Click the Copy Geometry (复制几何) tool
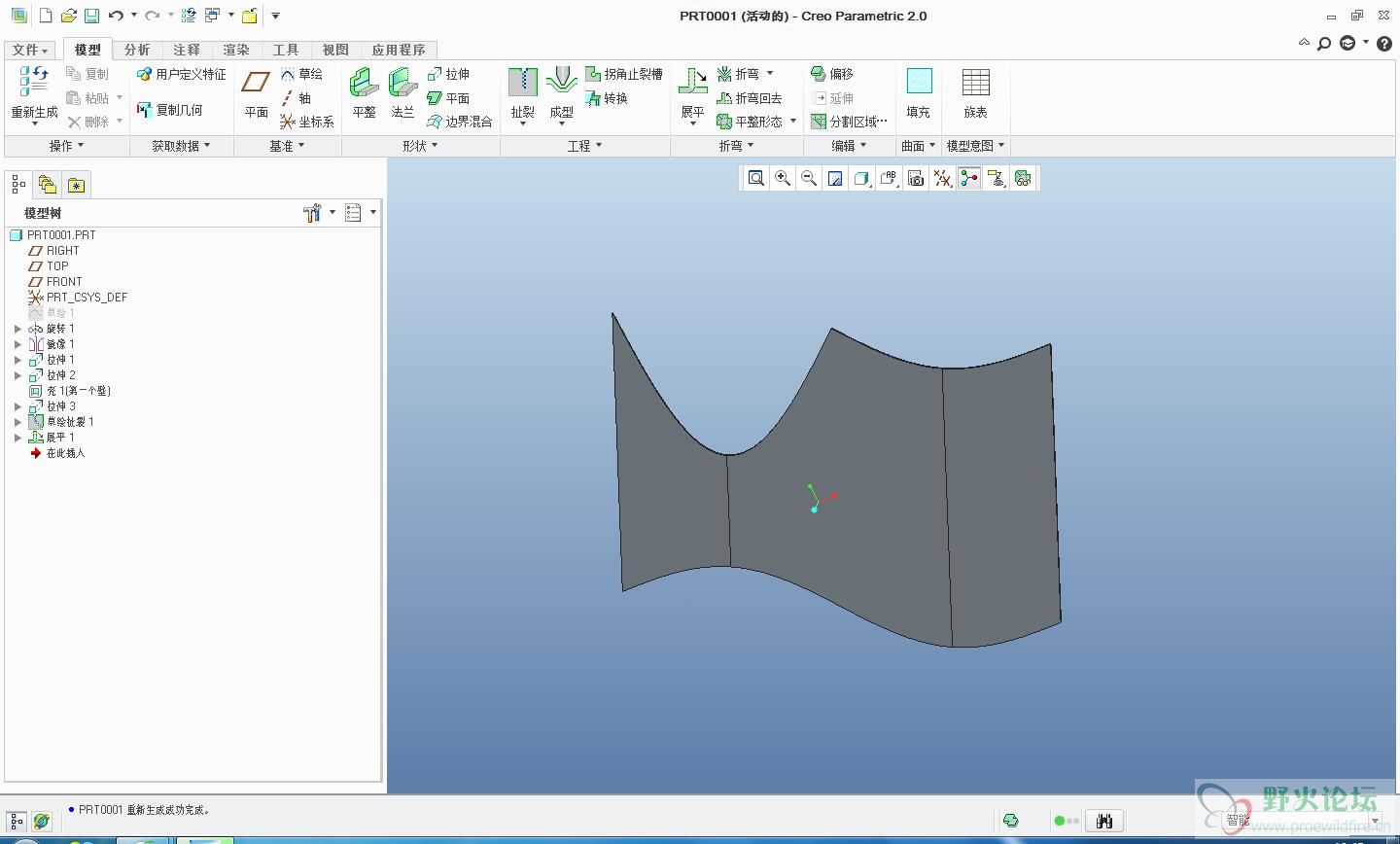The image size is (1400, 844). 170,110
